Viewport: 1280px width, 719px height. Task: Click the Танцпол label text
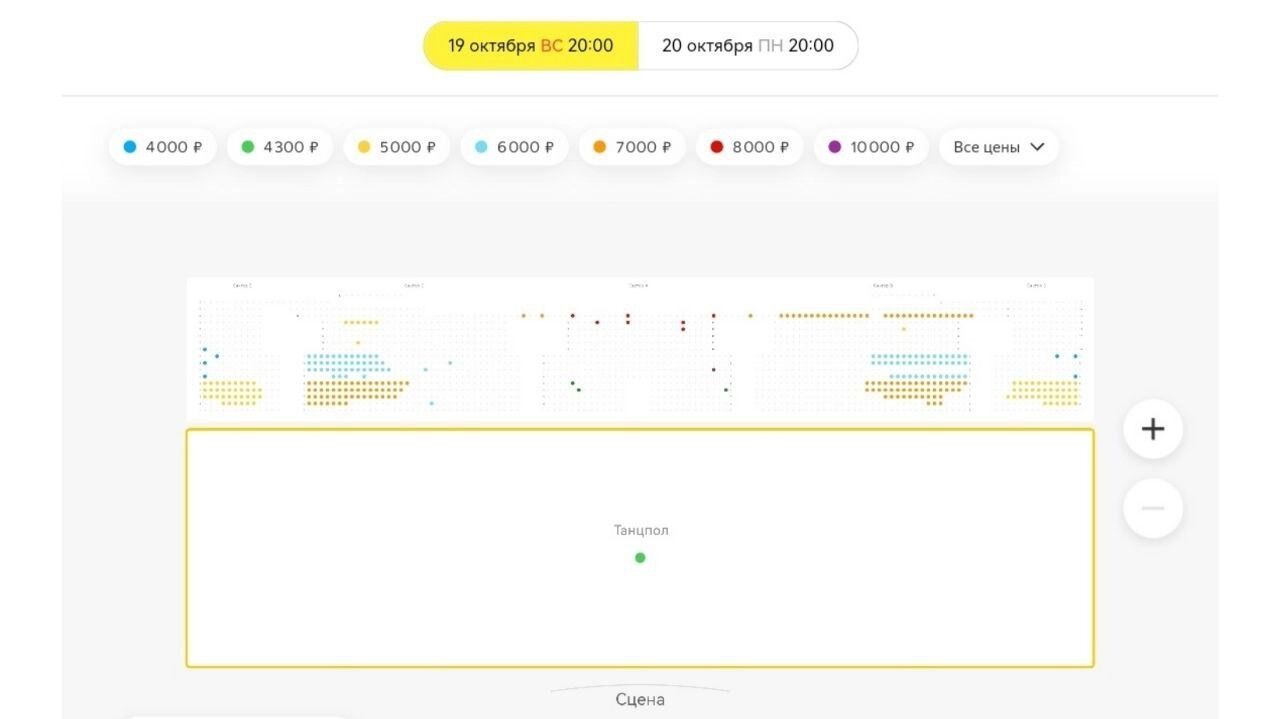[641, 531]
